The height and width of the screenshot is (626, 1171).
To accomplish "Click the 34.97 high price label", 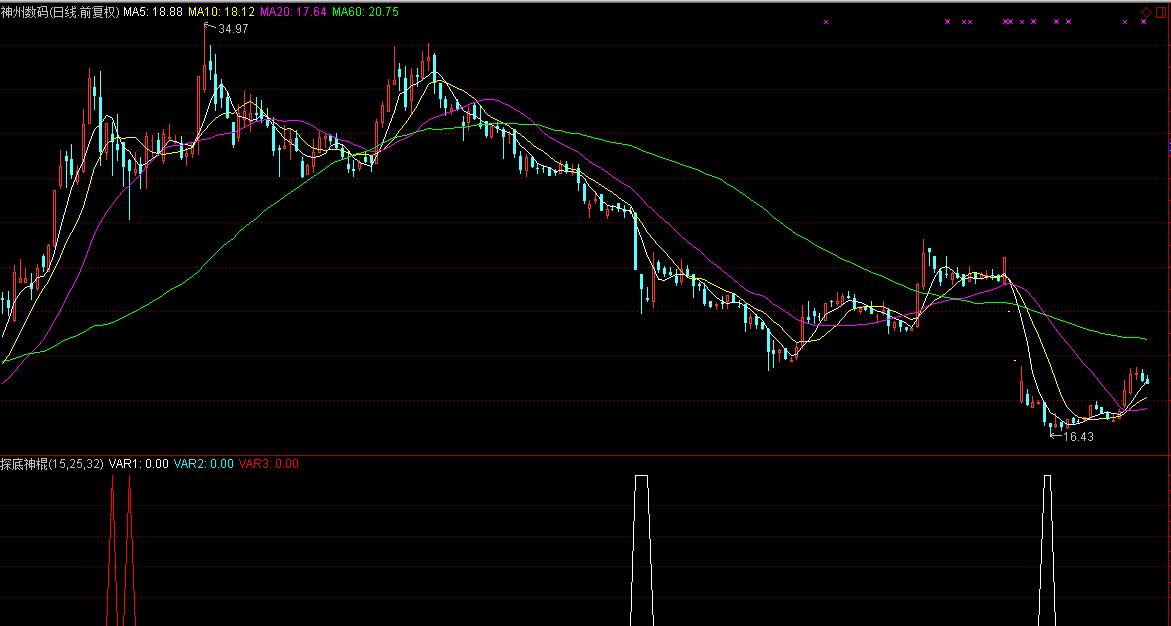I will (x=233, y=28).
